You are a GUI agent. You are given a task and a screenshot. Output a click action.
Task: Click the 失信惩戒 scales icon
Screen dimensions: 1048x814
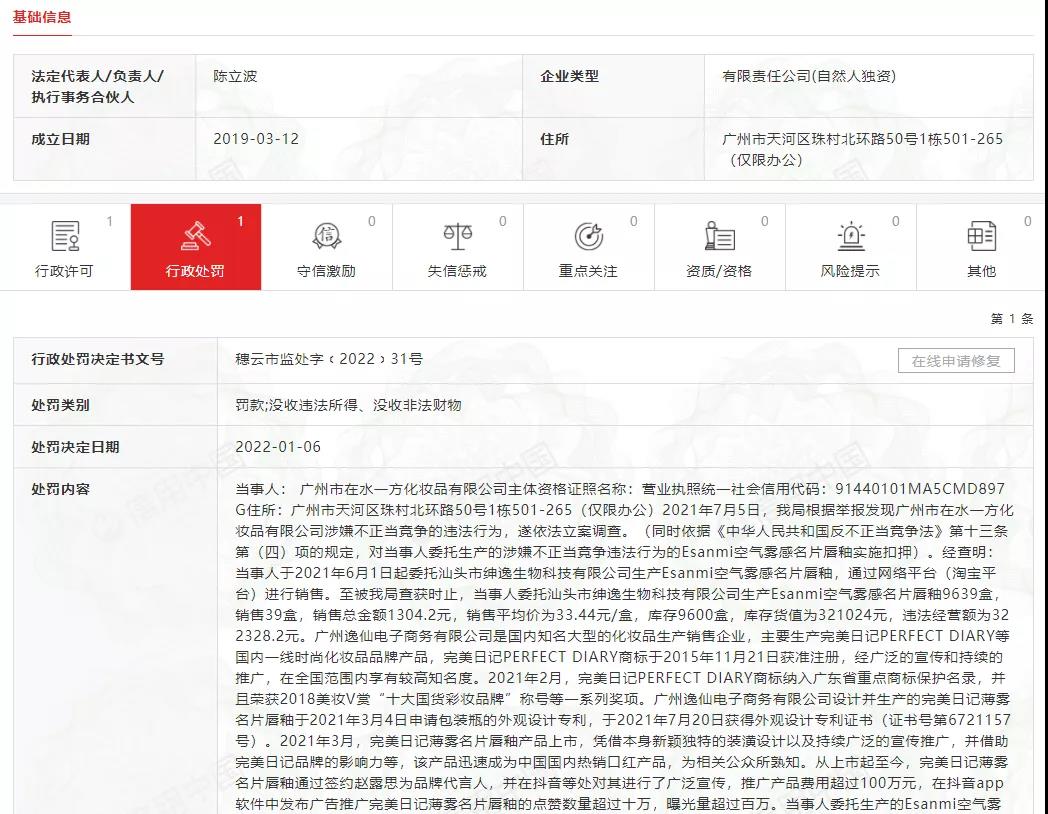(457, 236)
